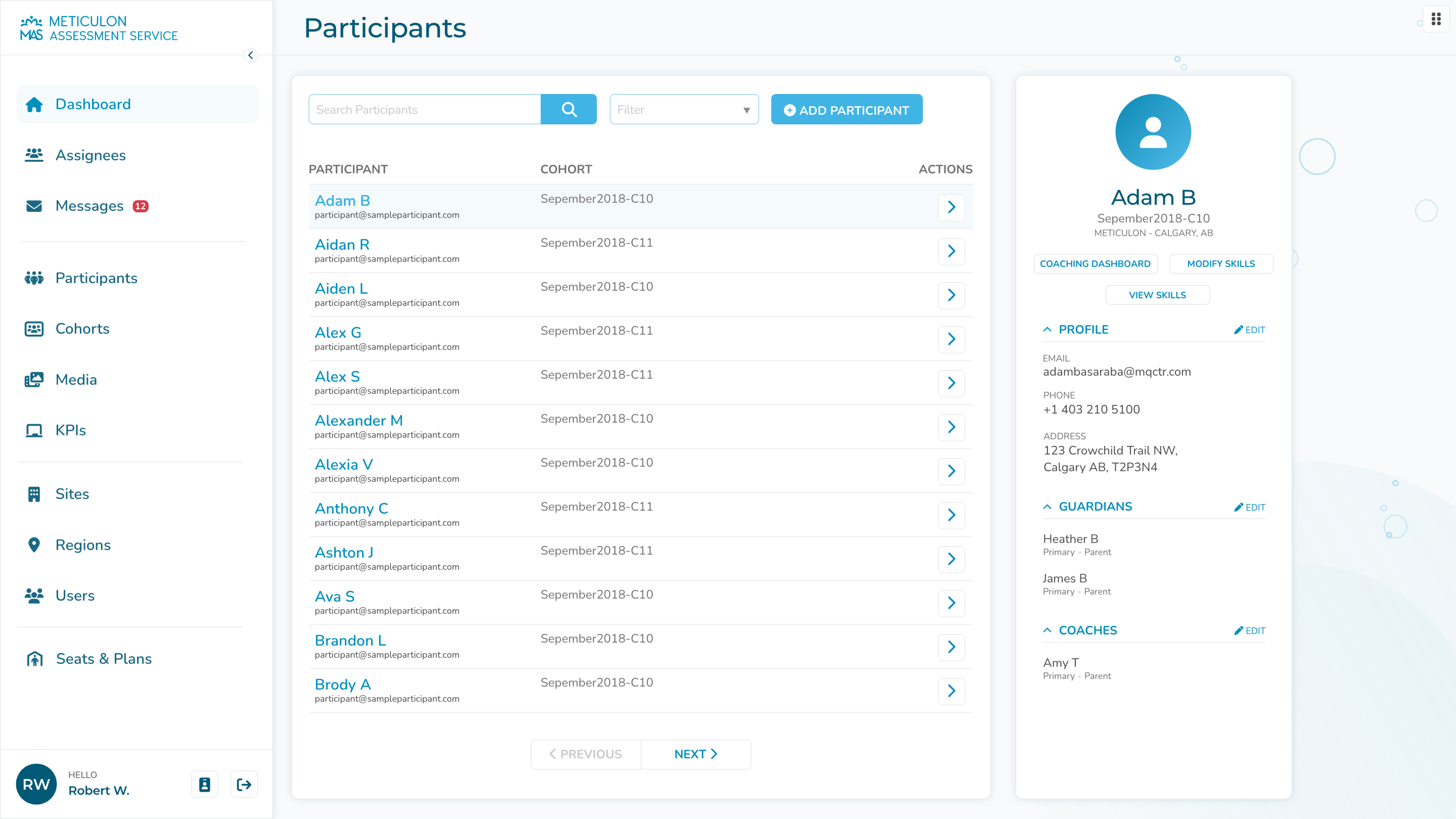The image size is (1456, 819).
Task: Click the Cohort column header
Action: [x=566, y=169]
